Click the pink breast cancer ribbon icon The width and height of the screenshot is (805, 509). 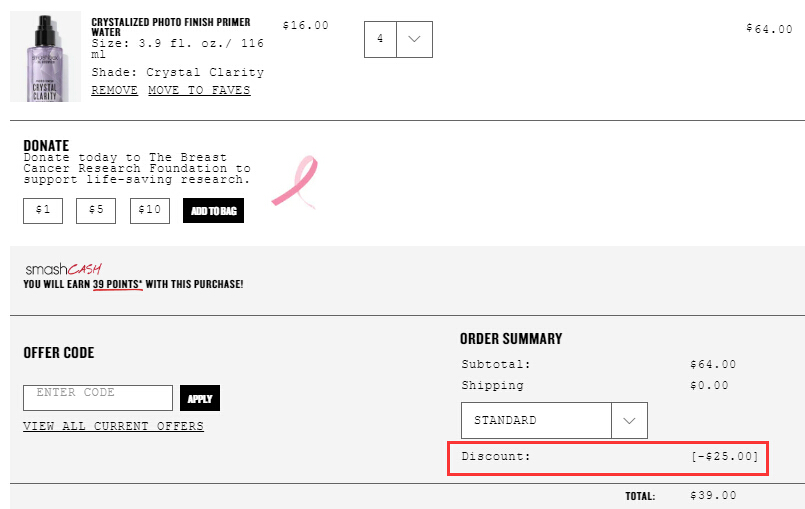[295, 182]
